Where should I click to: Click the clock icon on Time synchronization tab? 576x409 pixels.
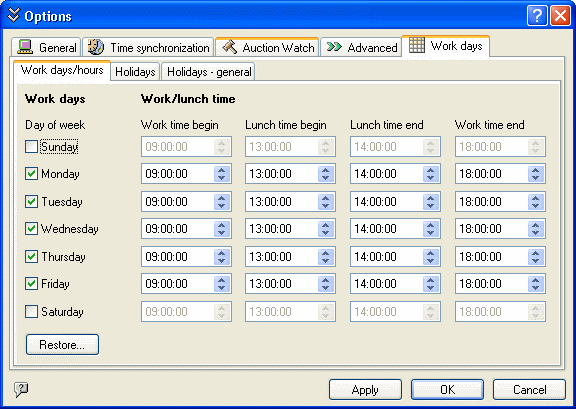coord(96,47)
